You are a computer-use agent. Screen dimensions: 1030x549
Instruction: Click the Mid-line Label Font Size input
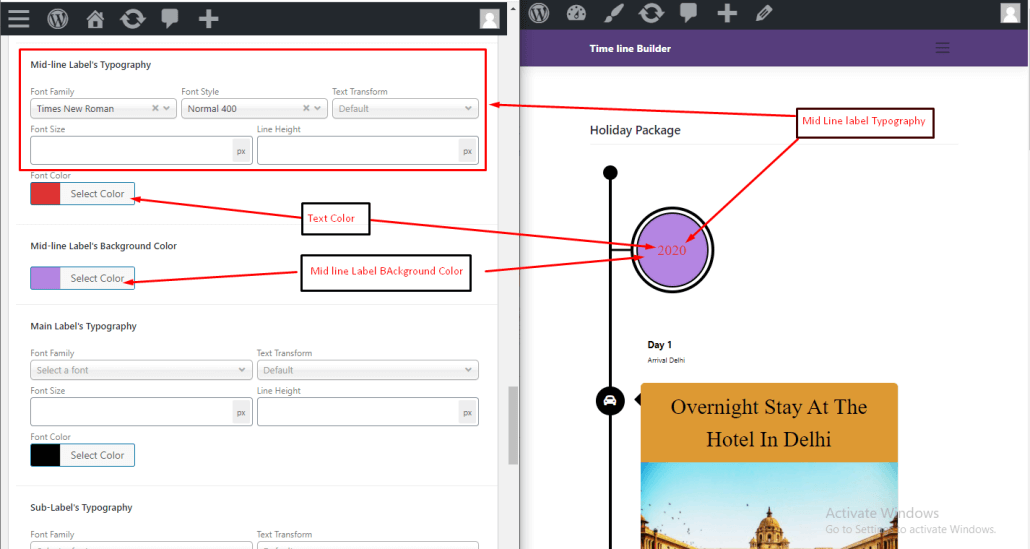pyautogui.click(x=130, y=151)
